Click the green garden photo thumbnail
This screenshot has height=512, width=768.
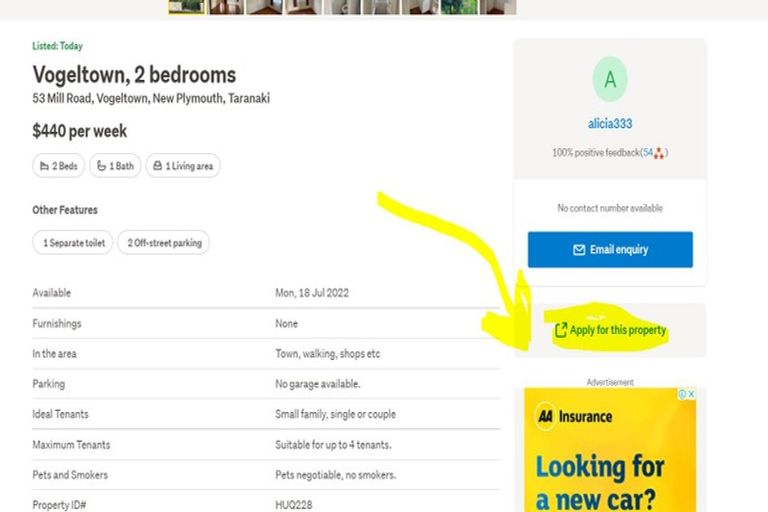[458, 6]
